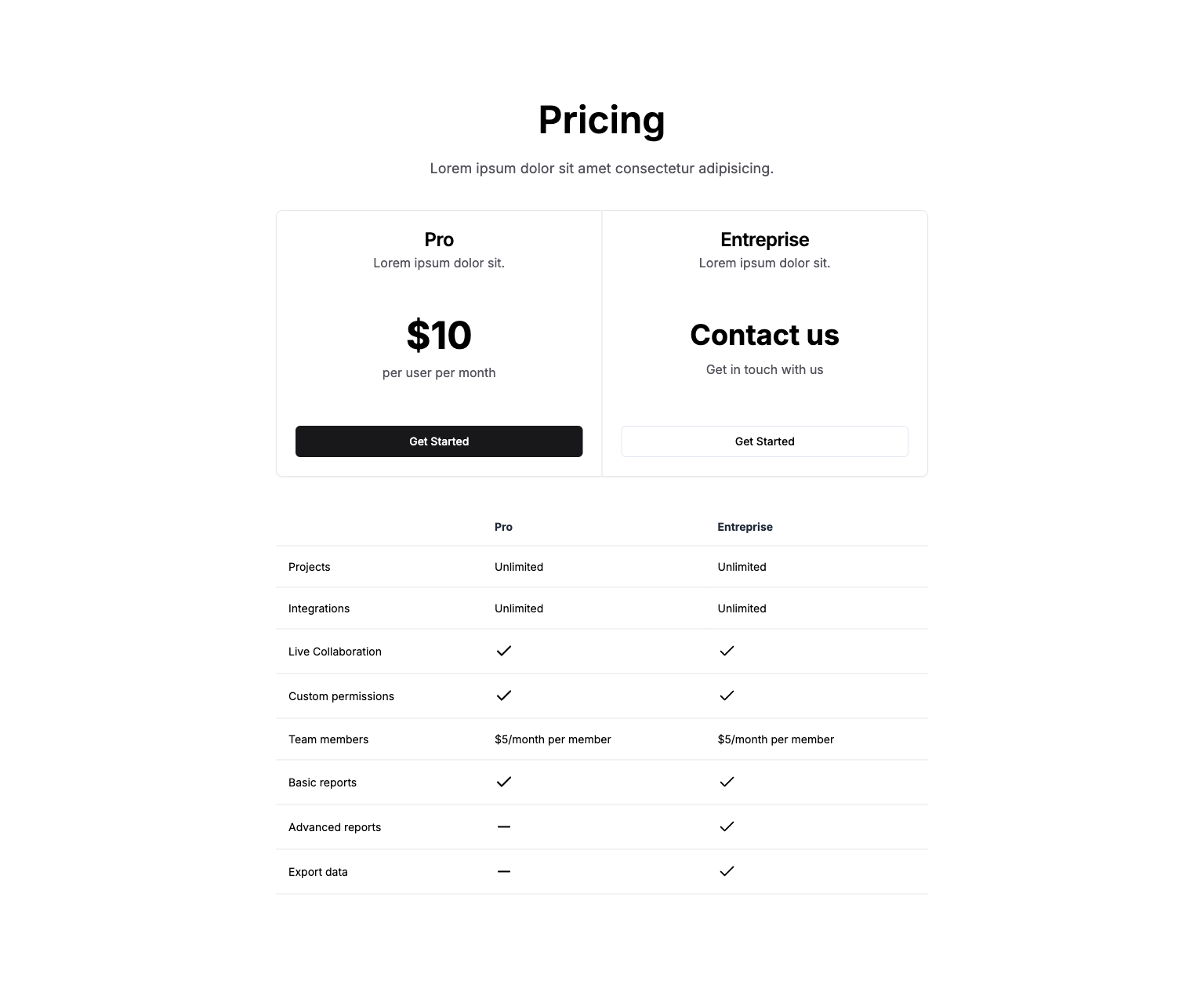Click Entreprise checkmark for Advanced reports
Screen dimensions: 1204x995
727,826
